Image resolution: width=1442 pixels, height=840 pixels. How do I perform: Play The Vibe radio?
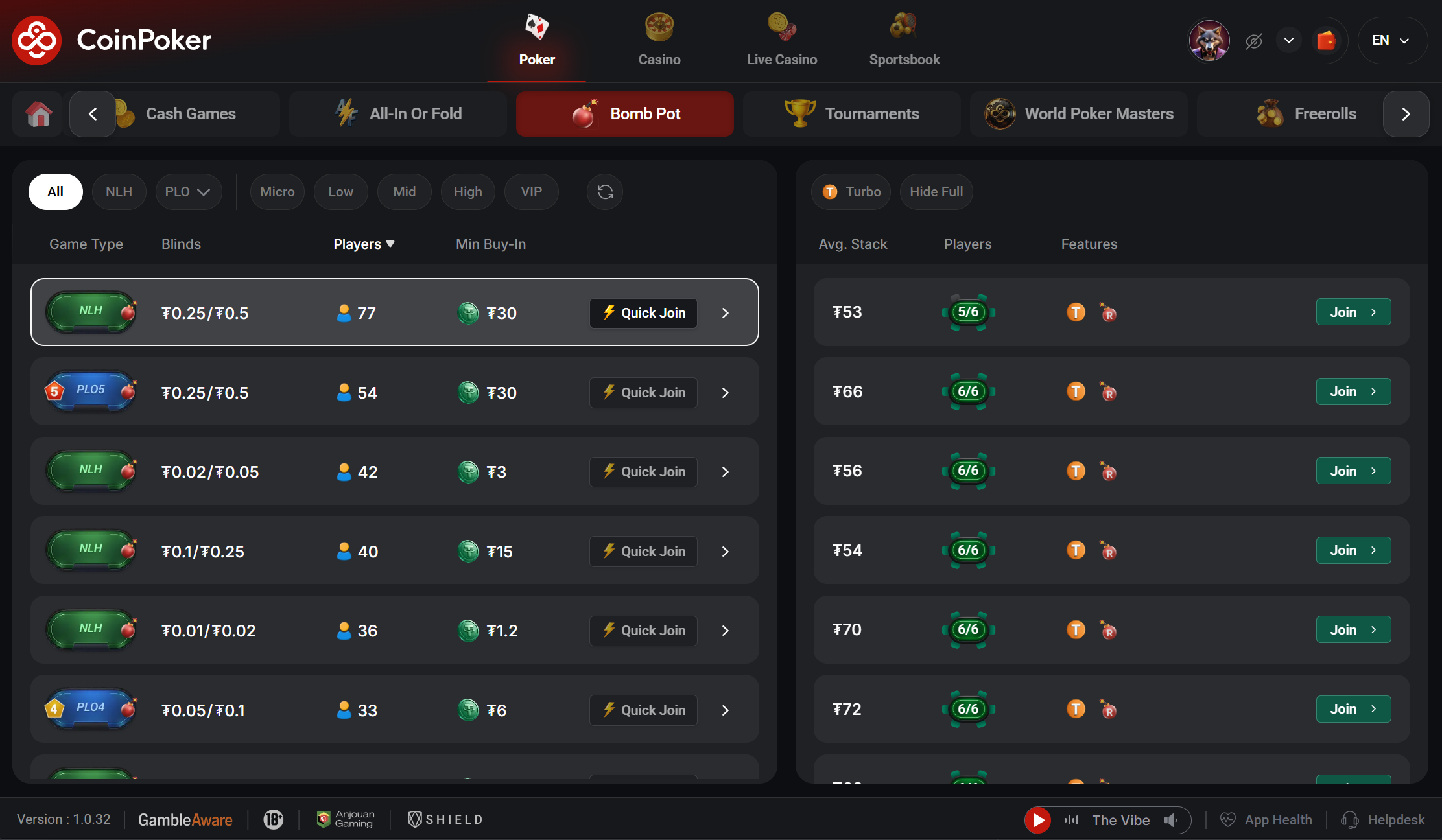1038,820
